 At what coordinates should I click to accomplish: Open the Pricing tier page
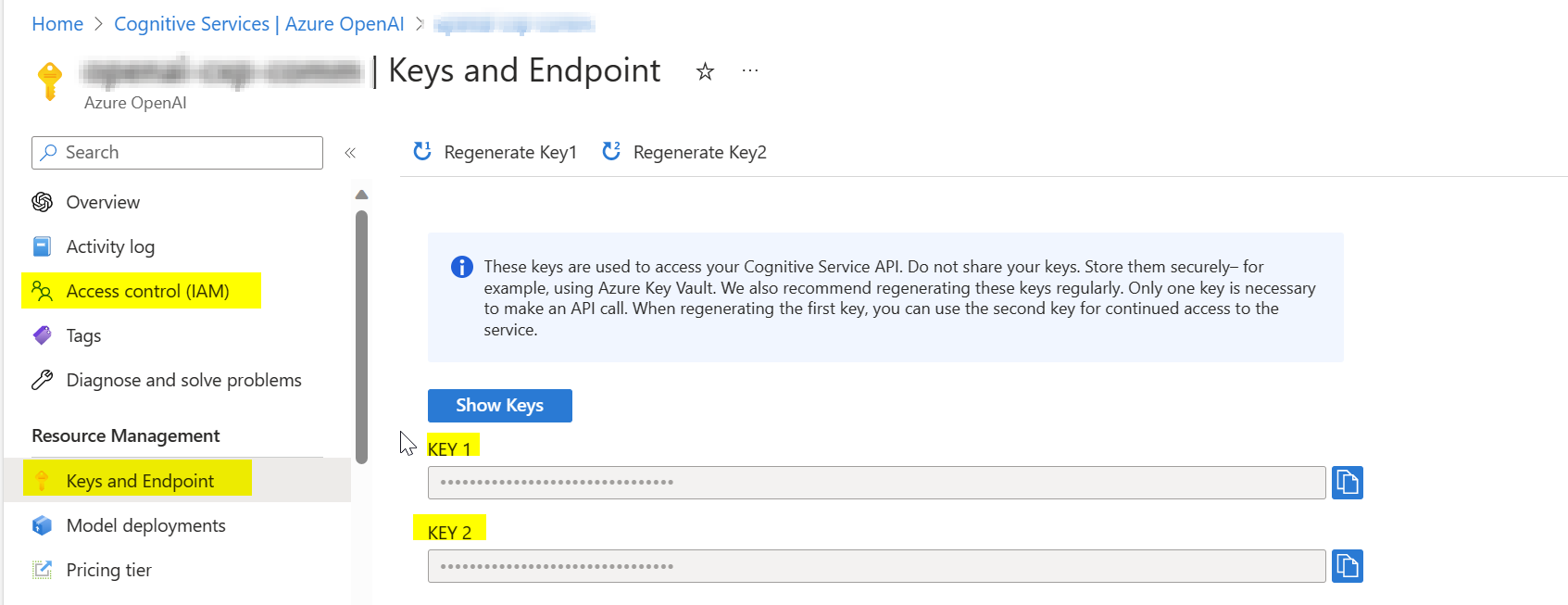[x=108, y=570]
